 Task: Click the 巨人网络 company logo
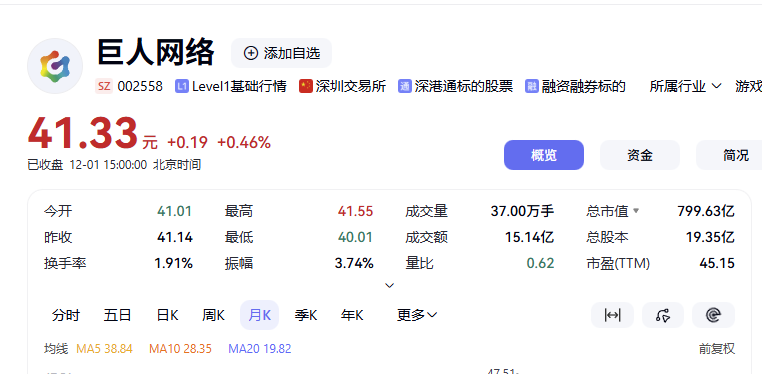click(55, 66)
